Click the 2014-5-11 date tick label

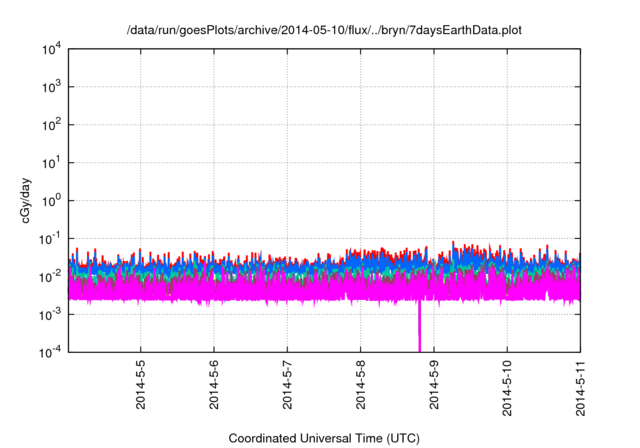point(580,388)
